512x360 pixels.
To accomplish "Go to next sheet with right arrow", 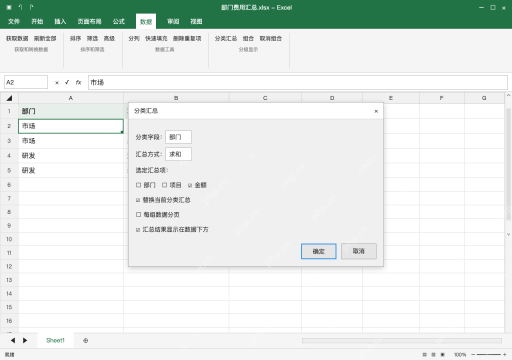I will tap(25, 340).
